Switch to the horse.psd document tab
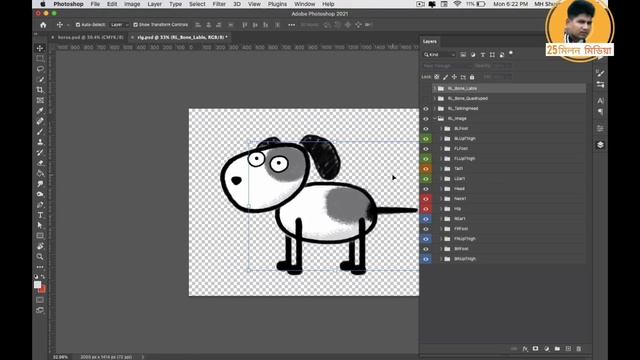 click(90, 37)
